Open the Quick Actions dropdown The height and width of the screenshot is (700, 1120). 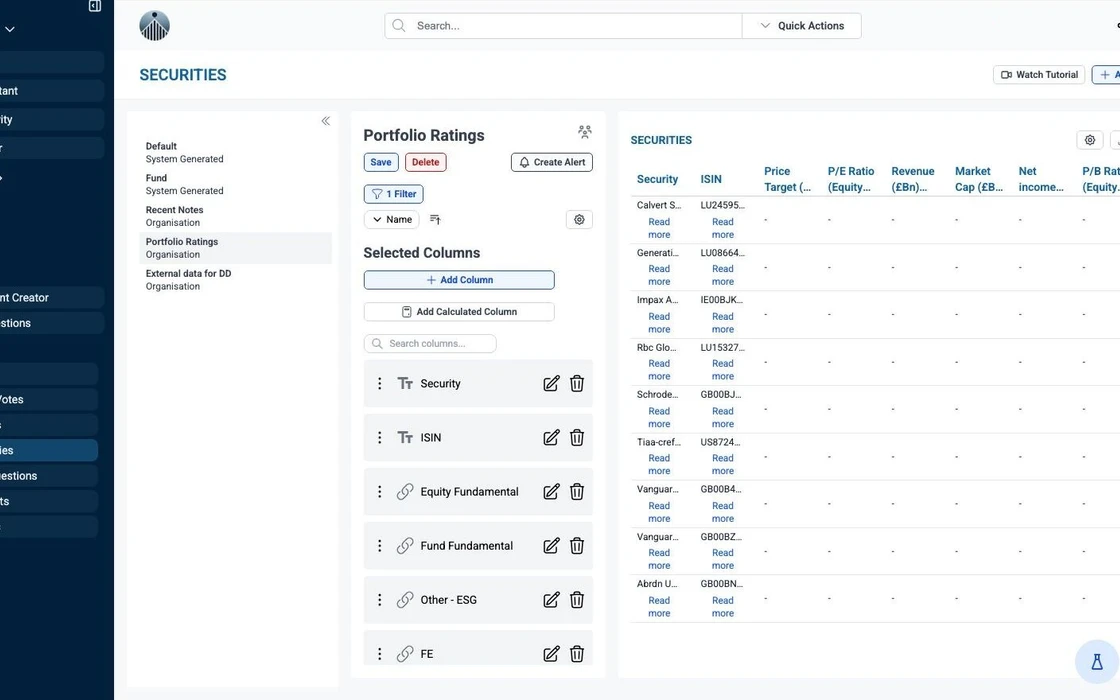click(801, 26)
